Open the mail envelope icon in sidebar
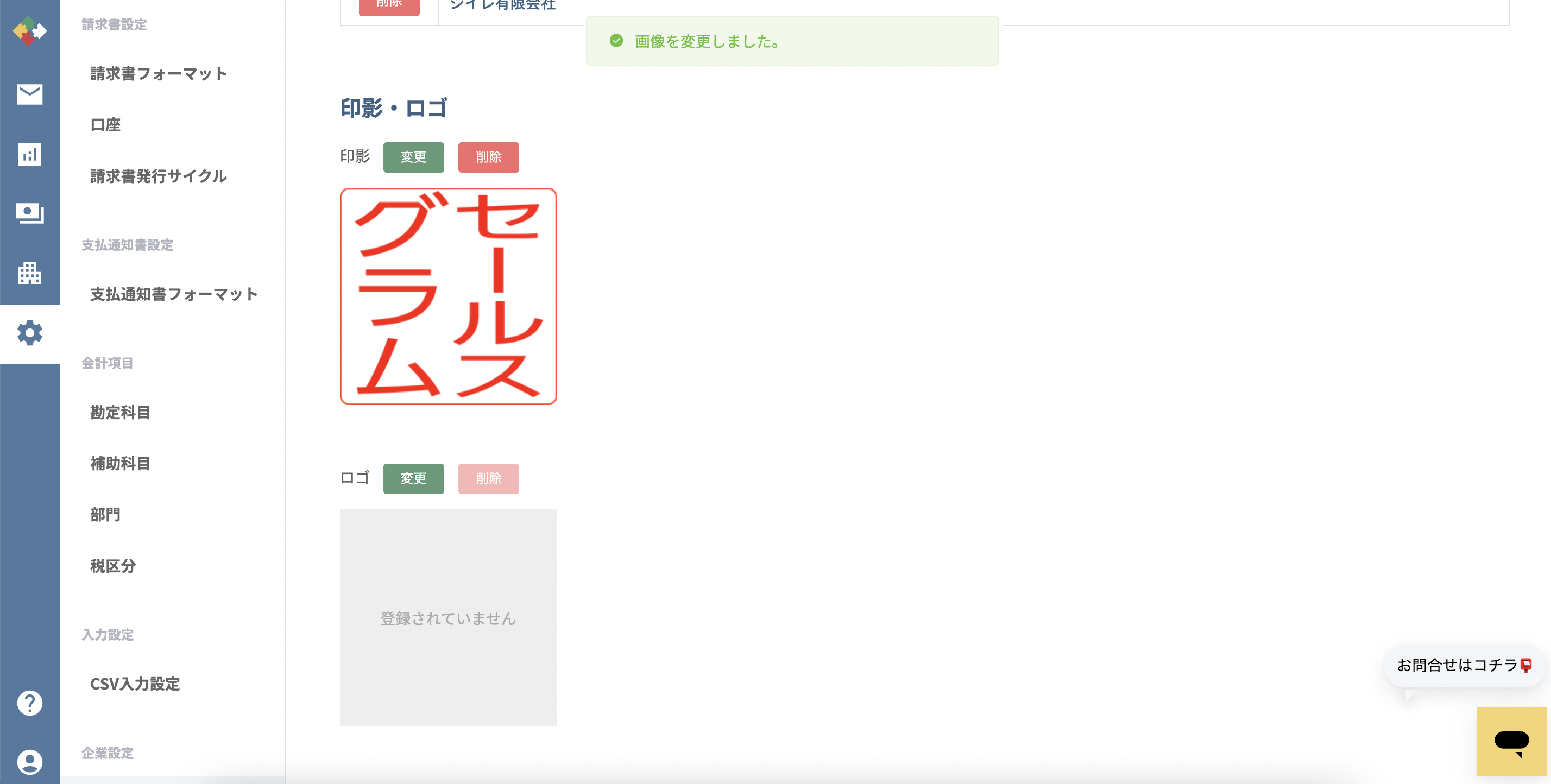The width and height of the screenshot is (1551, 784). (29, 94)
